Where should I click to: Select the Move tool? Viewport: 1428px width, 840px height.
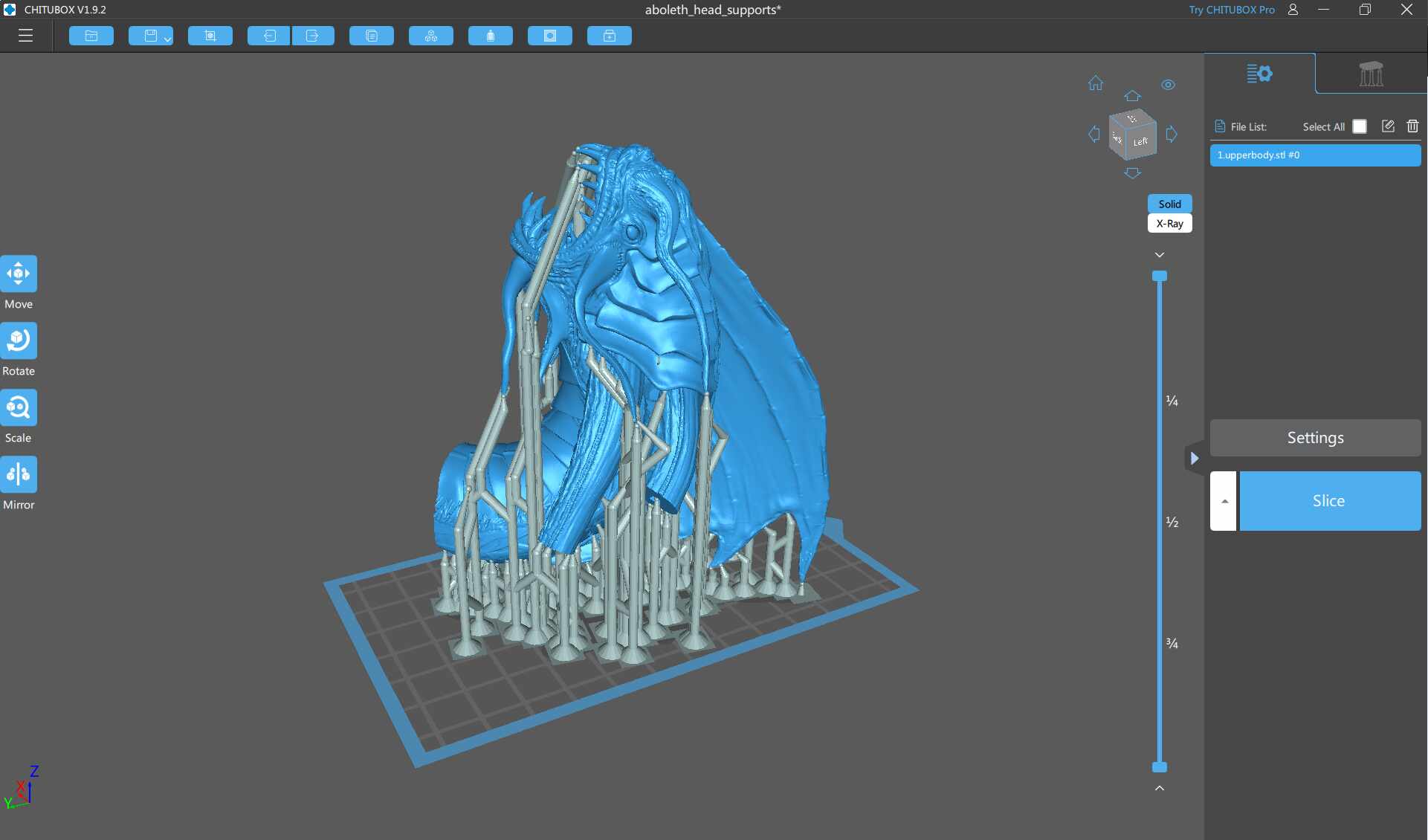pyautogui.click(x=19, y=274)
